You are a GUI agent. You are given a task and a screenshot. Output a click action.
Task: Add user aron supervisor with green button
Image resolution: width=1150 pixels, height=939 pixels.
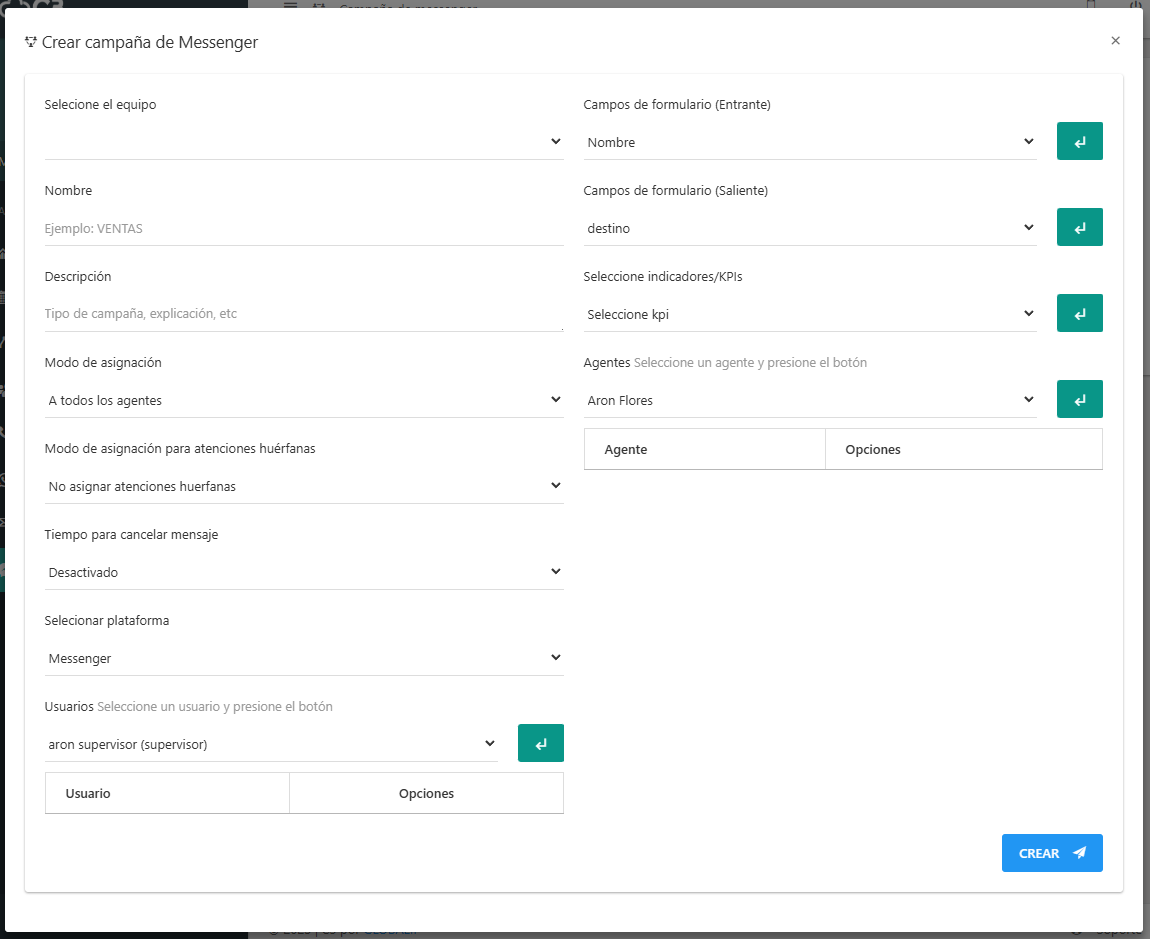tap(540, 744)
